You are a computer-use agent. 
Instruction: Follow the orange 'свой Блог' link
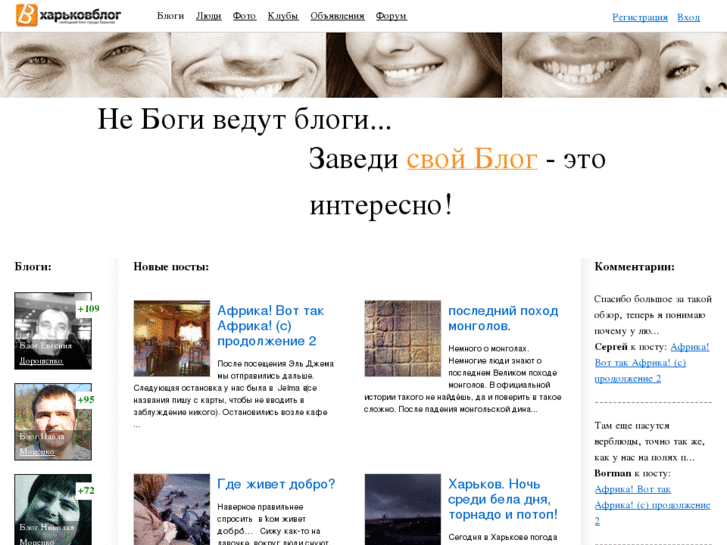[472, 159]
